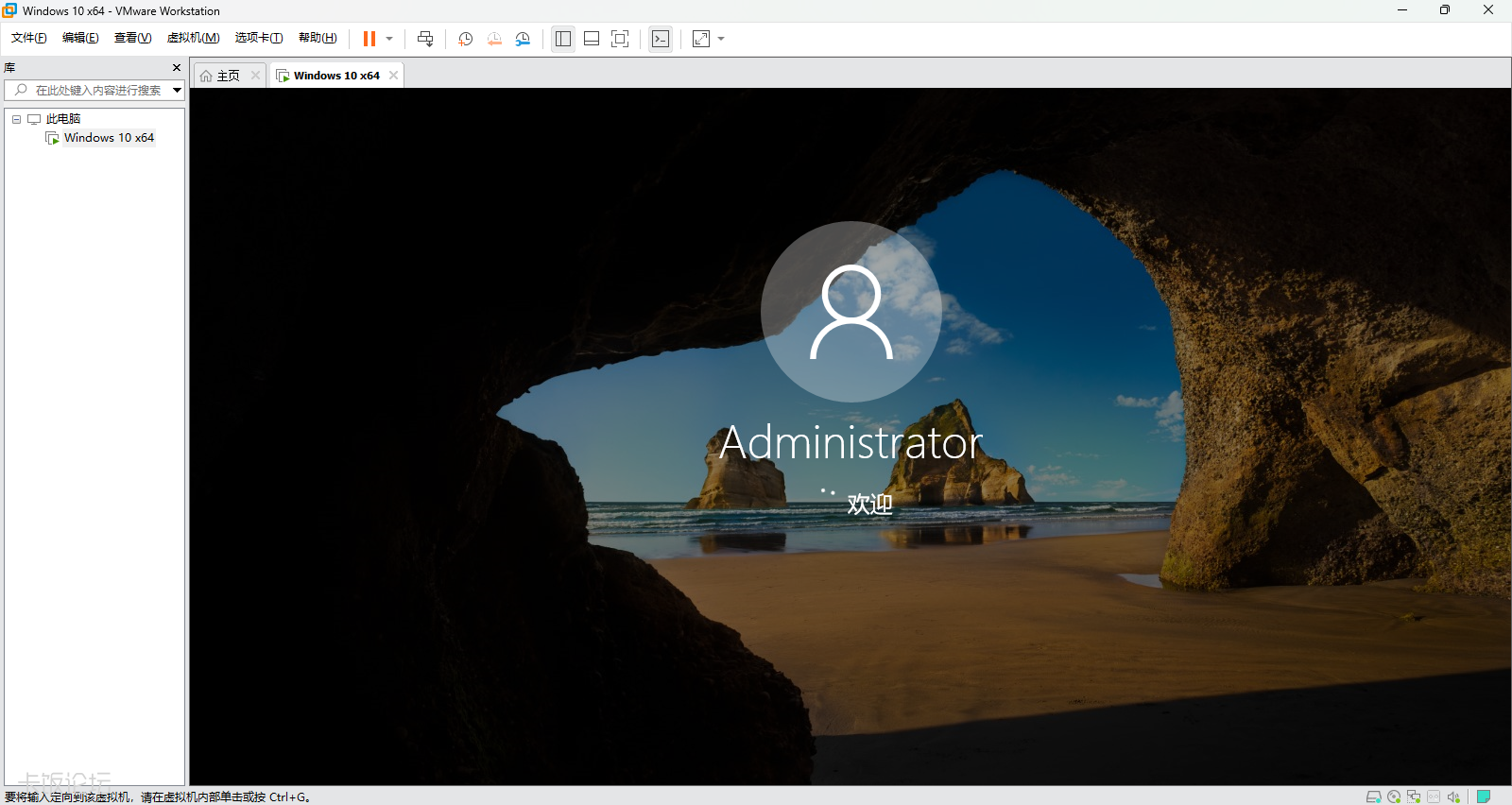Expand the stretch display options dropdown
The width and height of the screenshot is (1512, 805).
(721, 39)
